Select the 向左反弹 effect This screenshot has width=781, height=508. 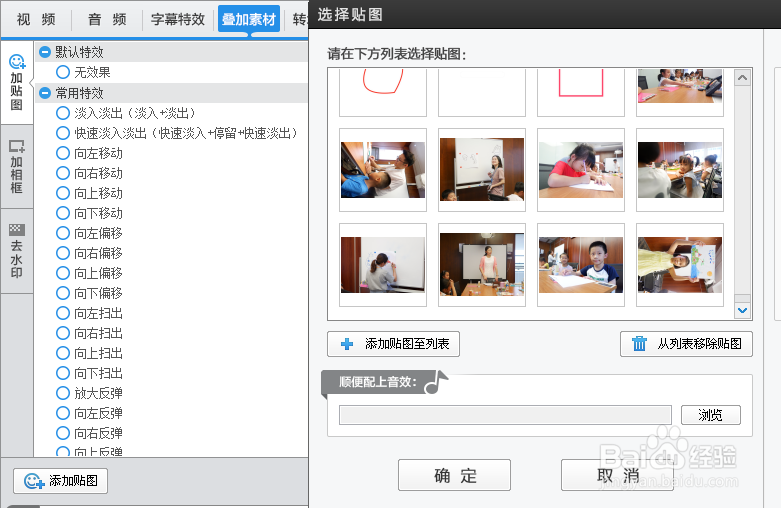(63, 413)
